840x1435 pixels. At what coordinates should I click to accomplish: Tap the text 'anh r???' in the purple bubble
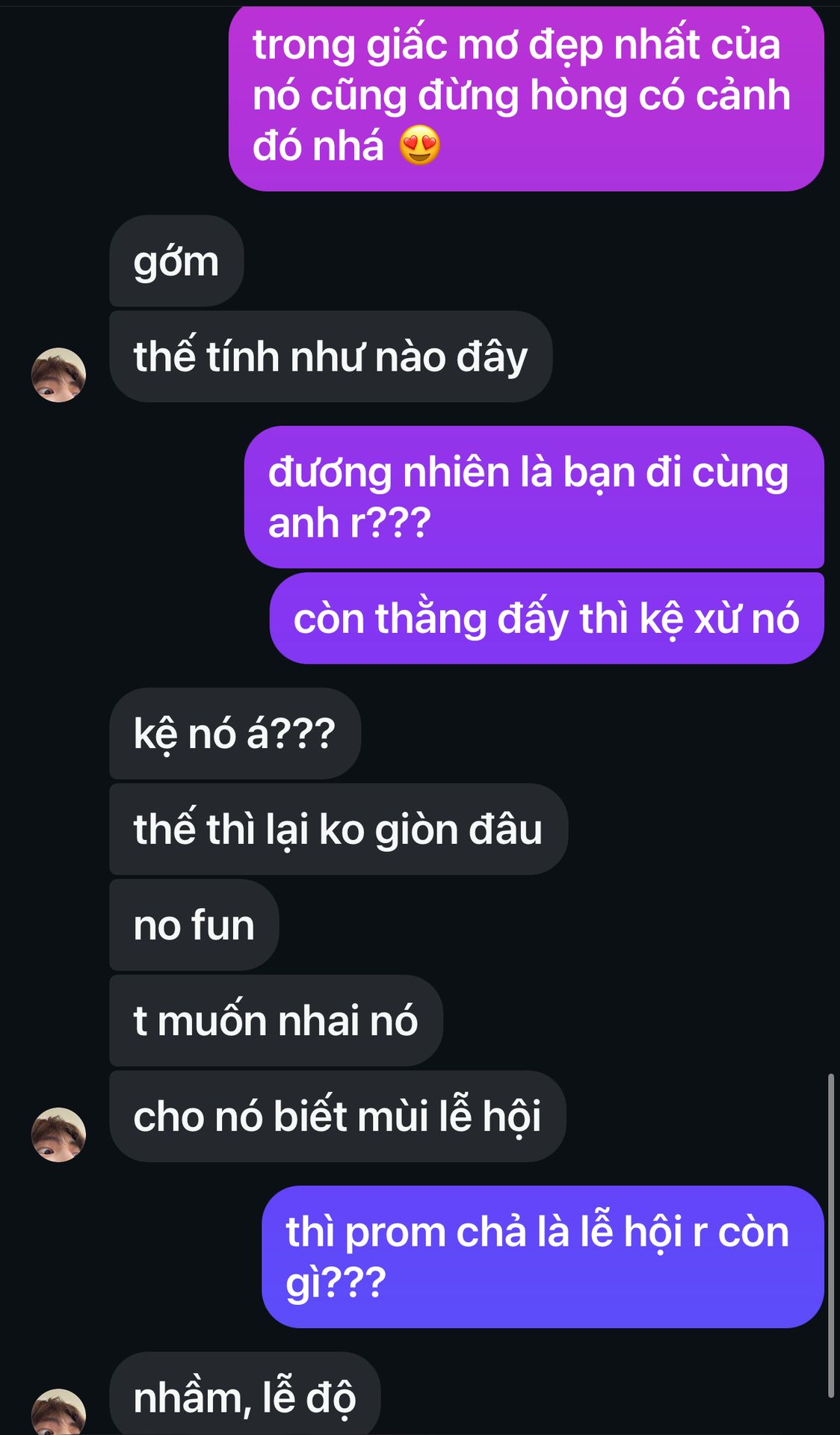349,522
